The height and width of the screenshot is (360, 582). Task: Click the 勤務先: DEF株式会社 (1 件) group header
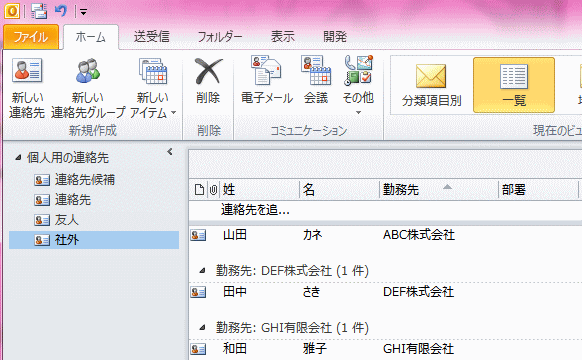[x=292, y=271]
